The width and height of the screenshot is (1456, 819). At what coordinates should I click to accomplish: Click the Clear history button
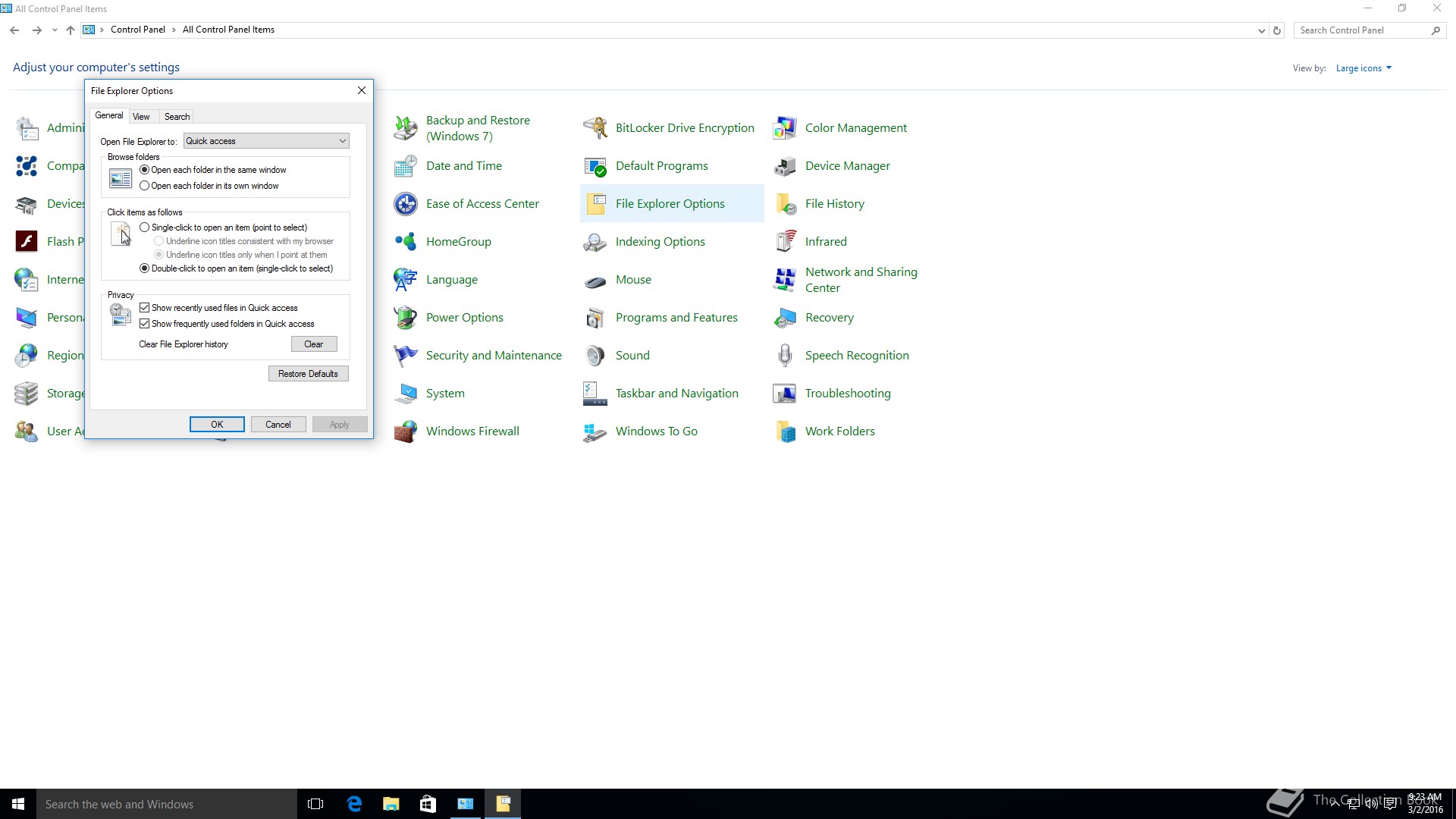(314, 344)
